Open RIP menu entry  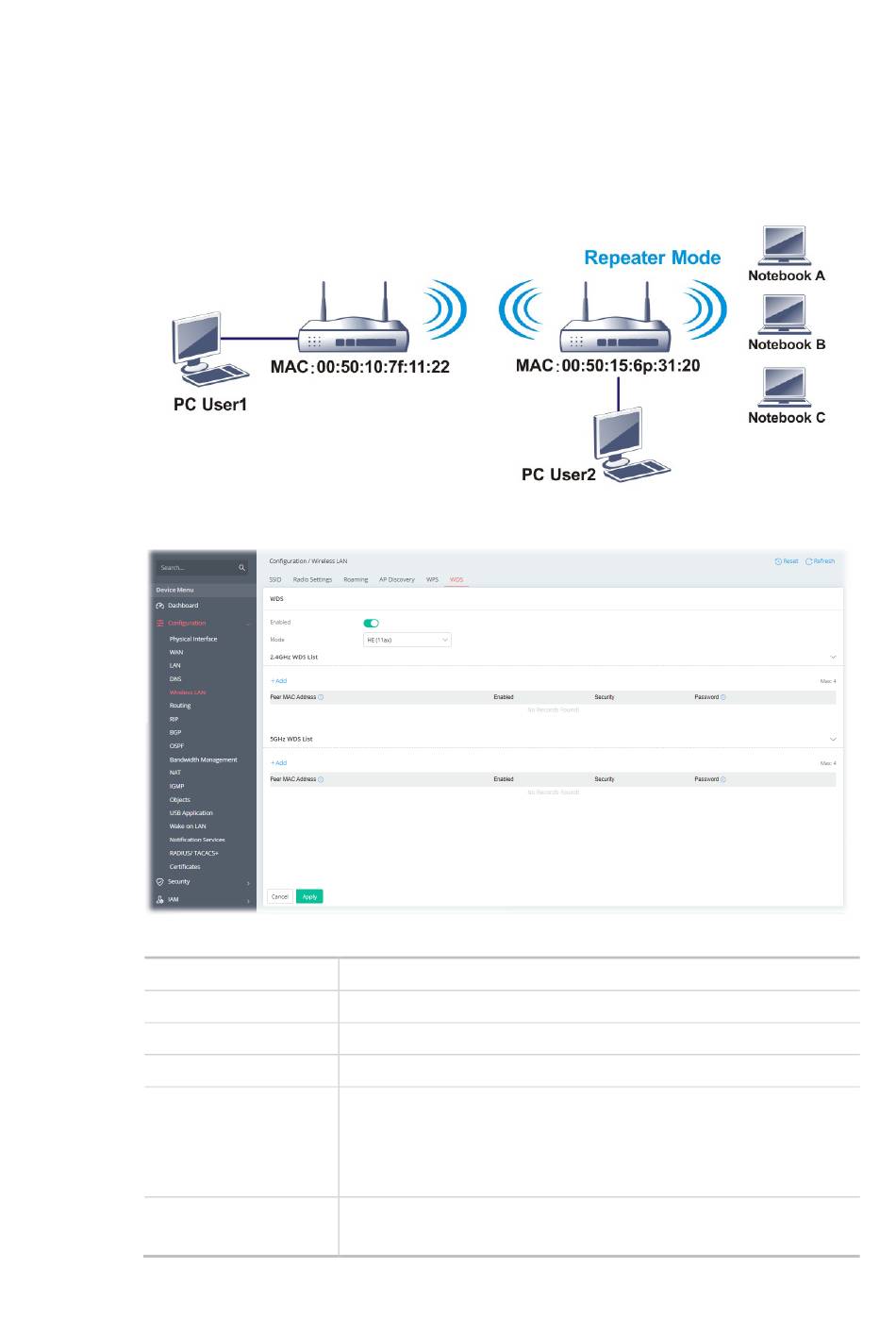pos(174,720)
